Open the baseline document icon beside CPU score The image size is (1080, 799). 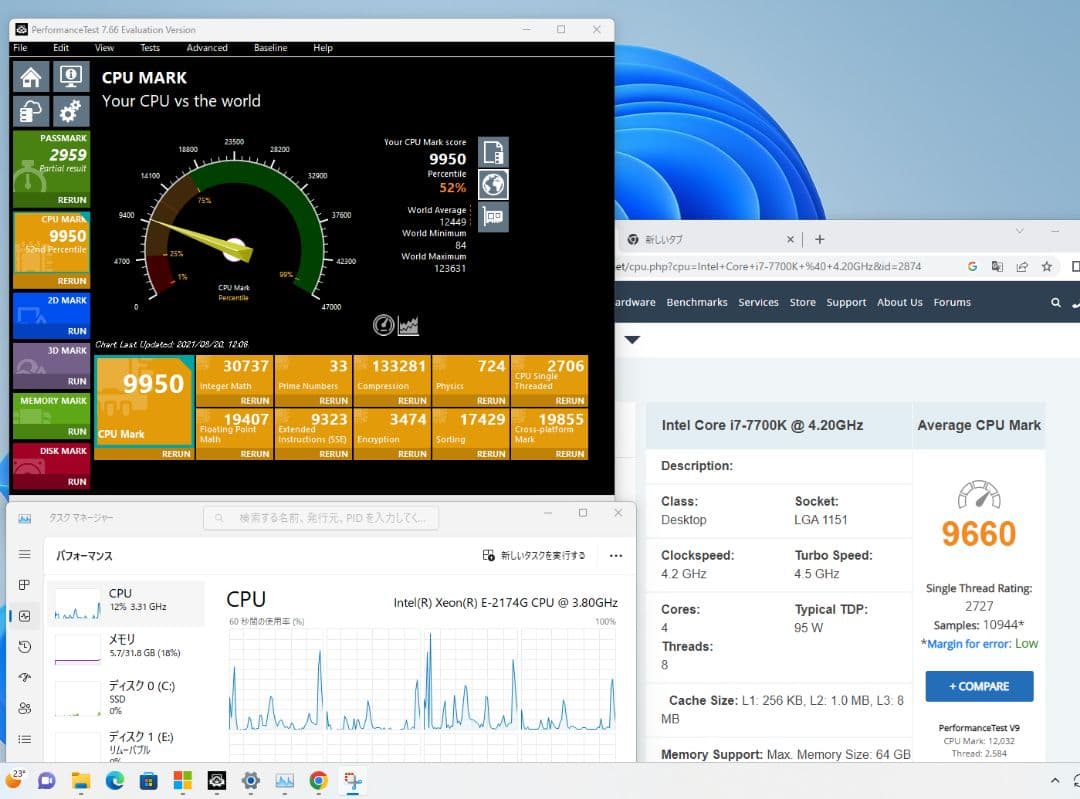[x=492, y=151]
